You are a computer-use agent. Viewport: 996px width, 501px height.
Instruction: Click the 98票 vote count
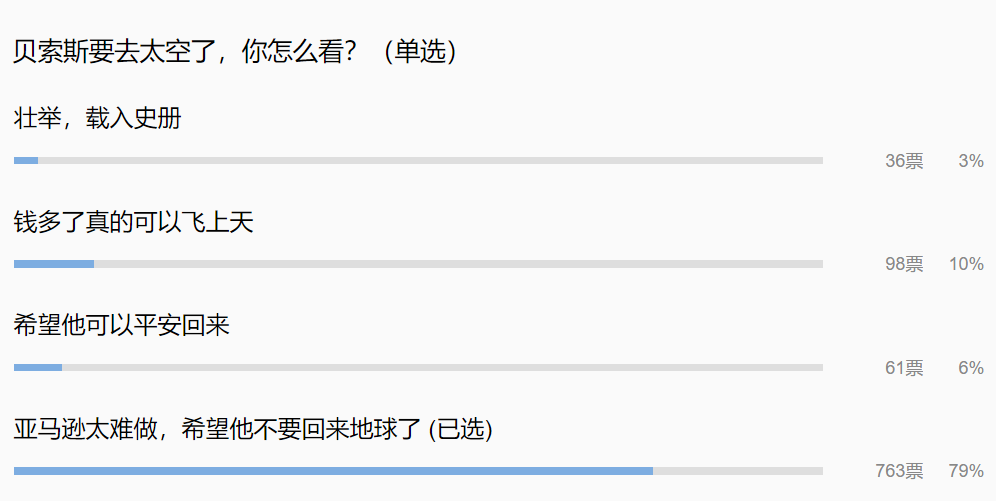tap(904, 265)
